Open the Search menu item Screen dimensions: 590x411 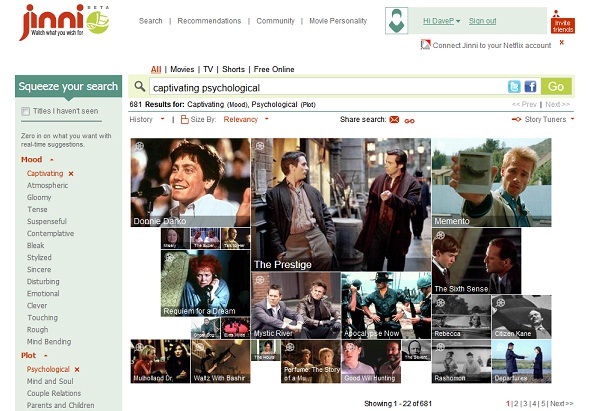coord(151,21)
